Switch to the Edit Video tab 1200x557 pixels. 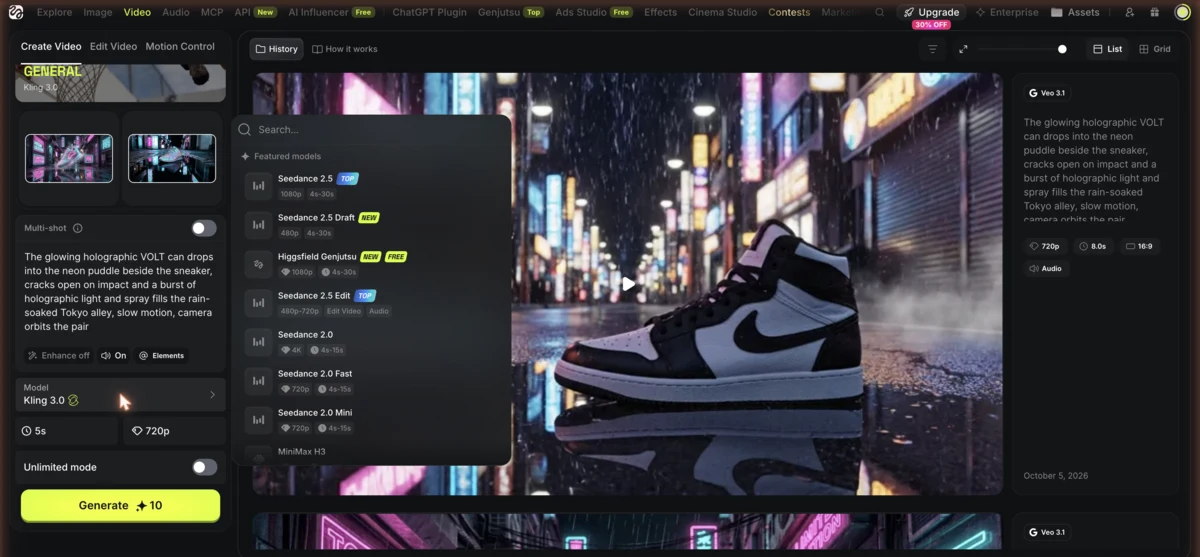click(113, 46)
